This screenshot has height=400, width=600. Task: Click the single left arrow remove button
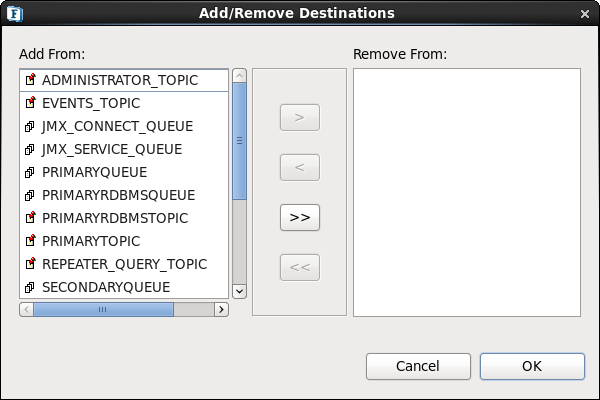(x=300, y=167)
